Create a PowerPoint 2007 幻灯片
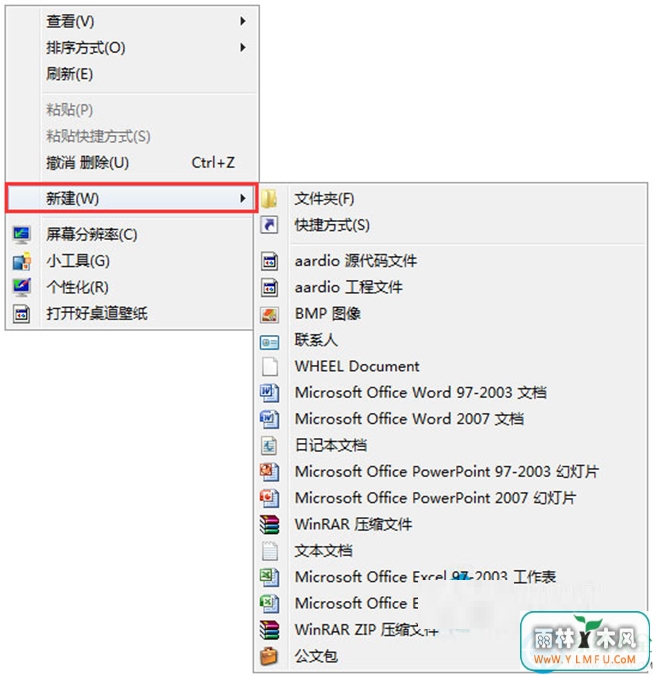Image resolution: width=655 pixels, height=676 pixels. tap(451, 498)
